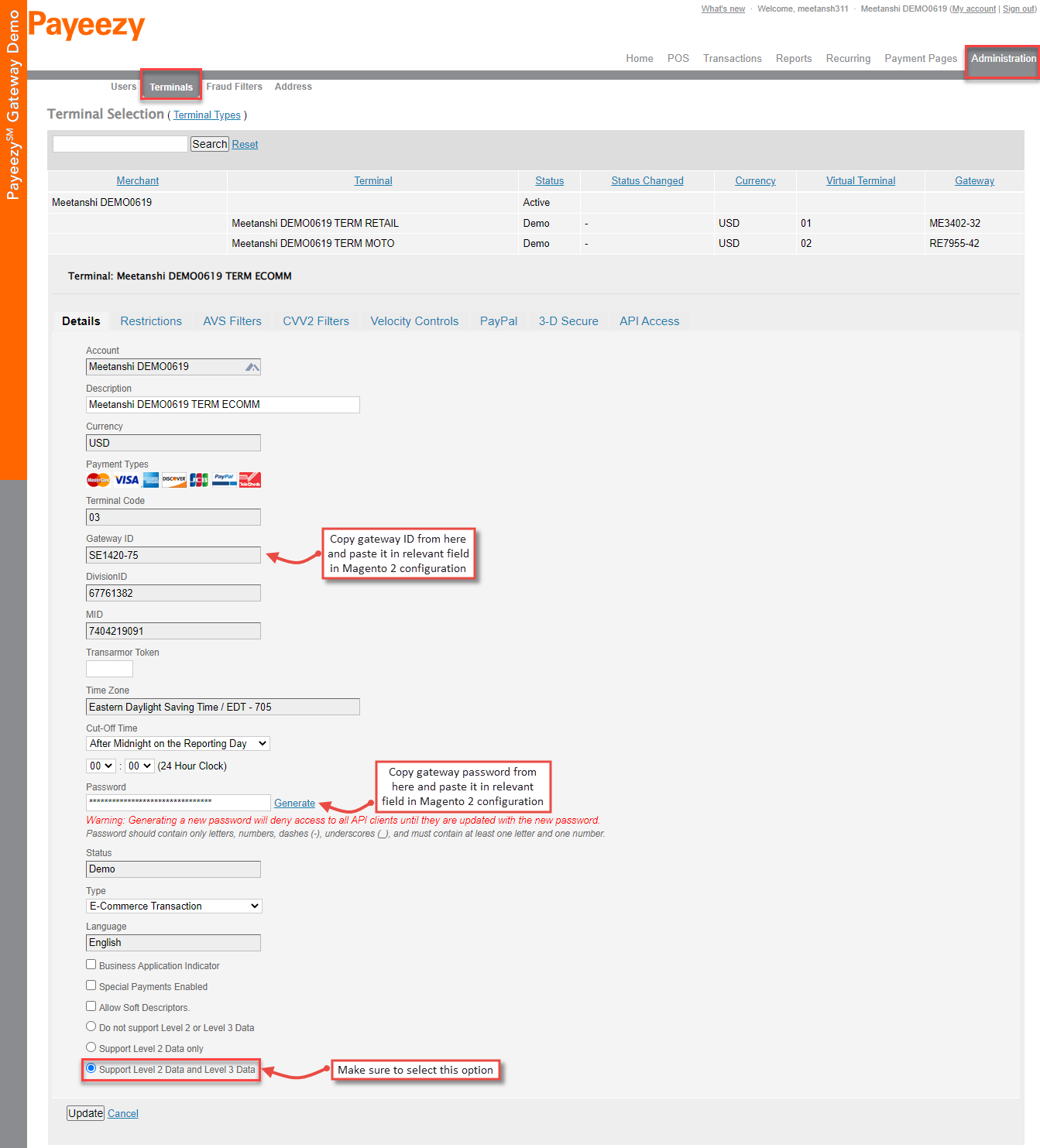Select Support Level 2 Data only
The height and width of the screenshot is (1148, 1040).
(x=91, y=1047)
